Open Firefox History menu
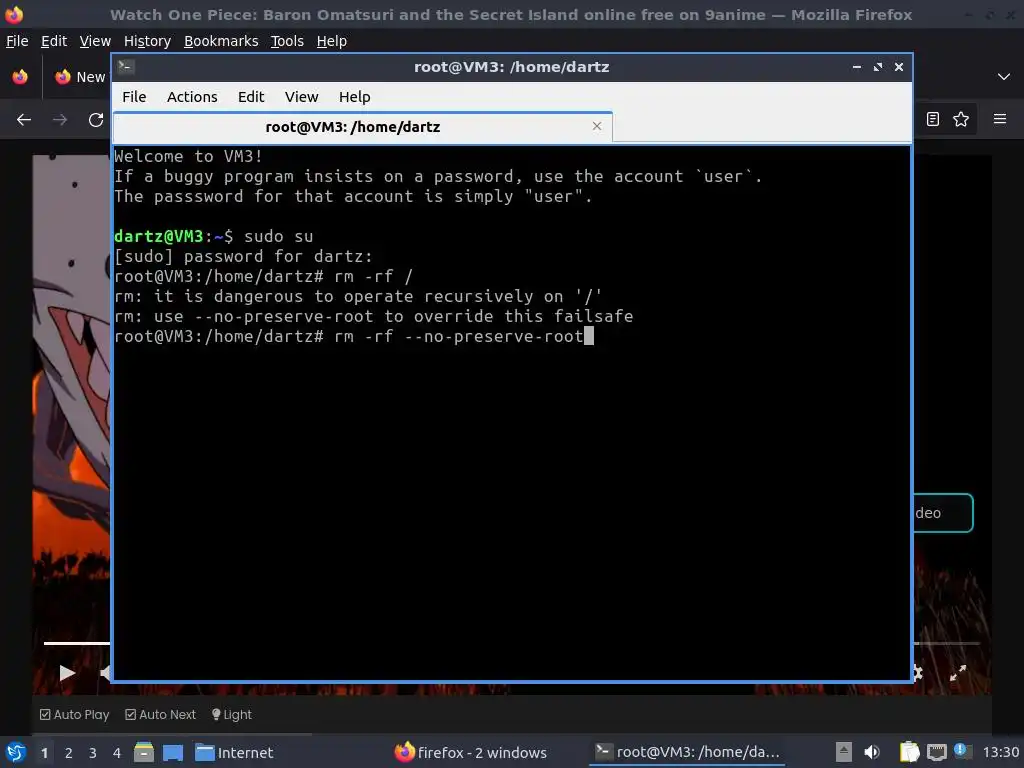Screen dimensions: 1024x768 147,41
